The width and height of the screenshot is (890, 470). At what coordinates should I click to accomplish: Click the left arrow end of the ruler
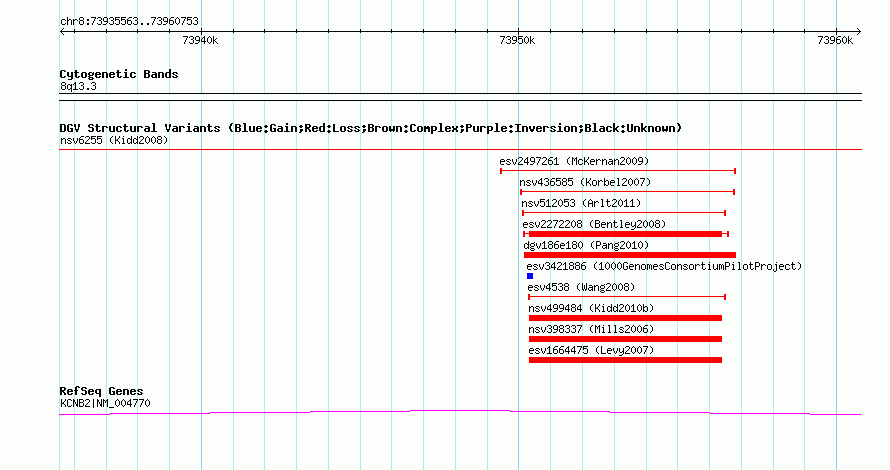click(x=62, y=32)
